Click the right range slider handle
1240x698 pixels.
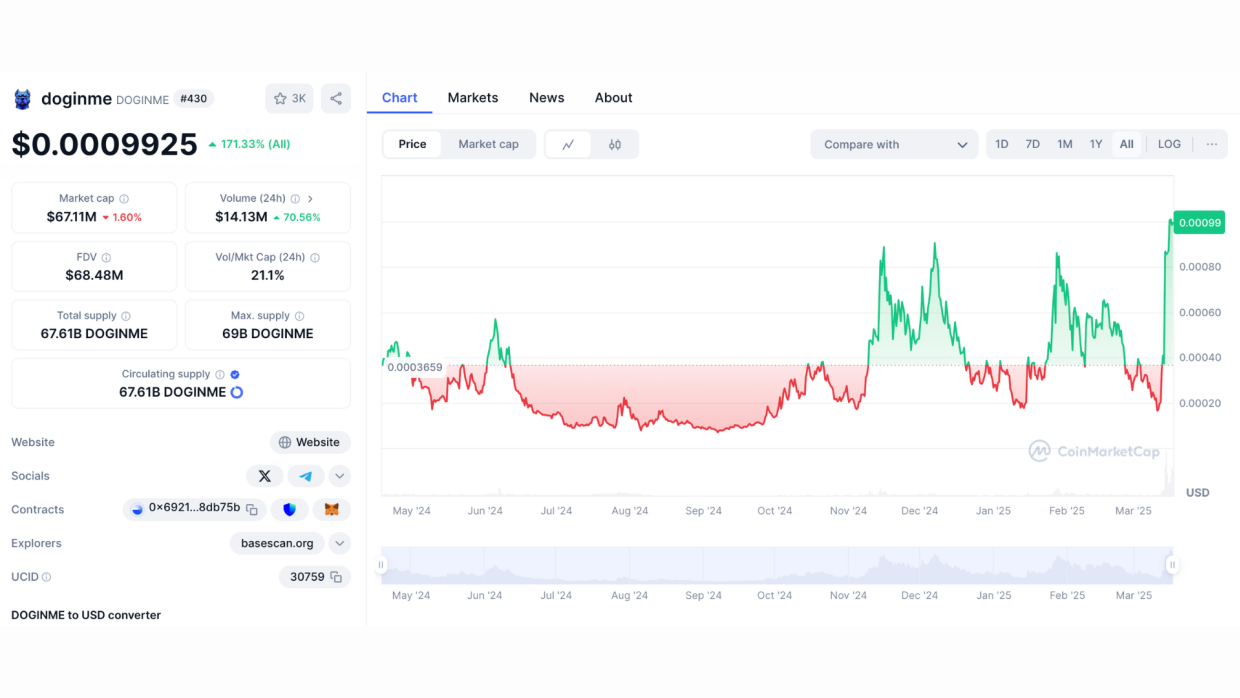tap(1173, 565)
